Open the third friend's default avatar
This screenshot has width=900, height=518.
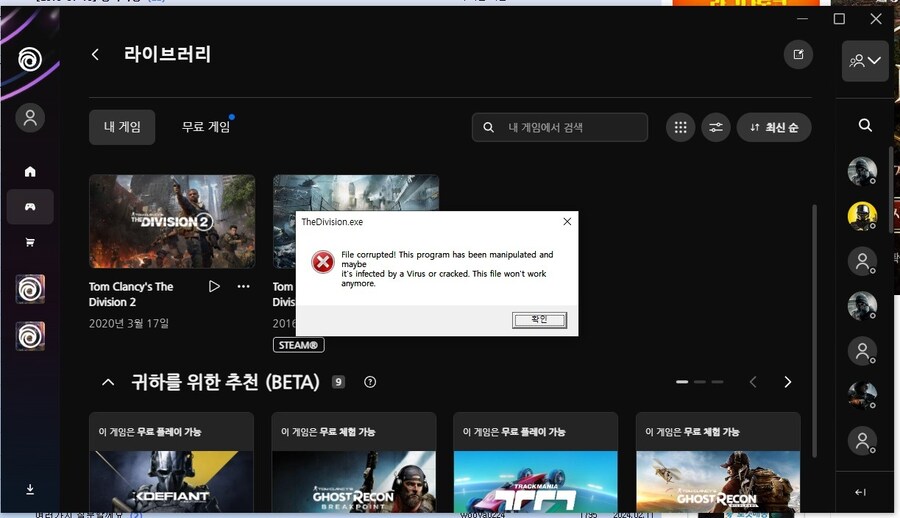[x=862, y=261]
